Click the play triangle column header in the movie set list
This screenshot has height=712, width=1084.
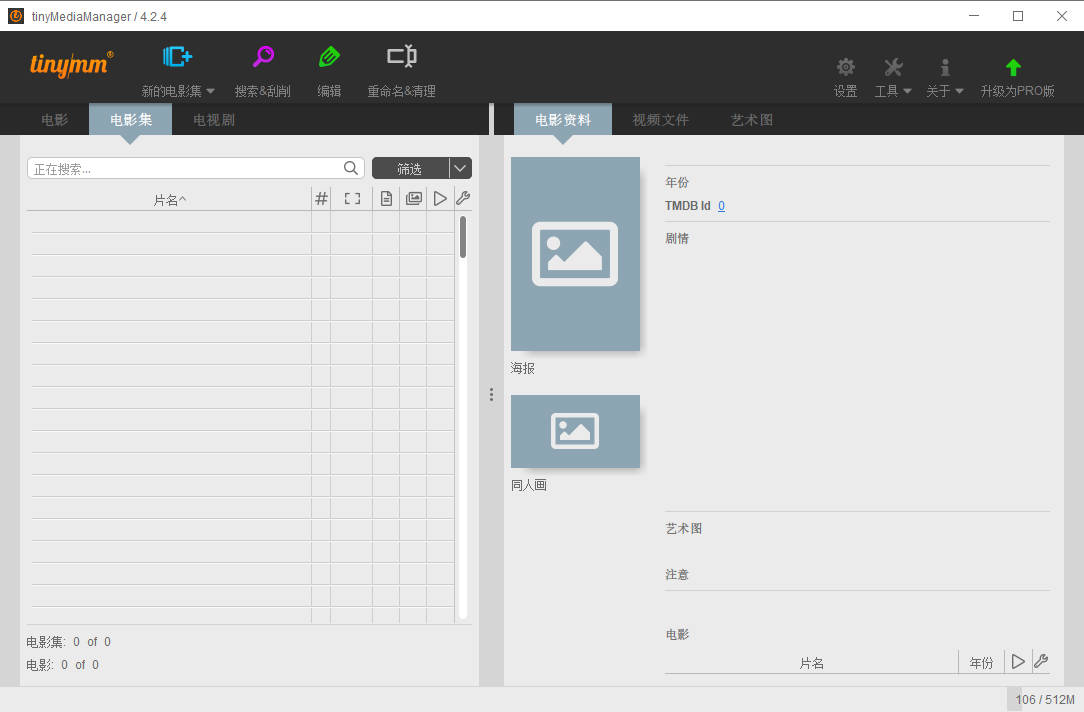click(x=440, y=199)
